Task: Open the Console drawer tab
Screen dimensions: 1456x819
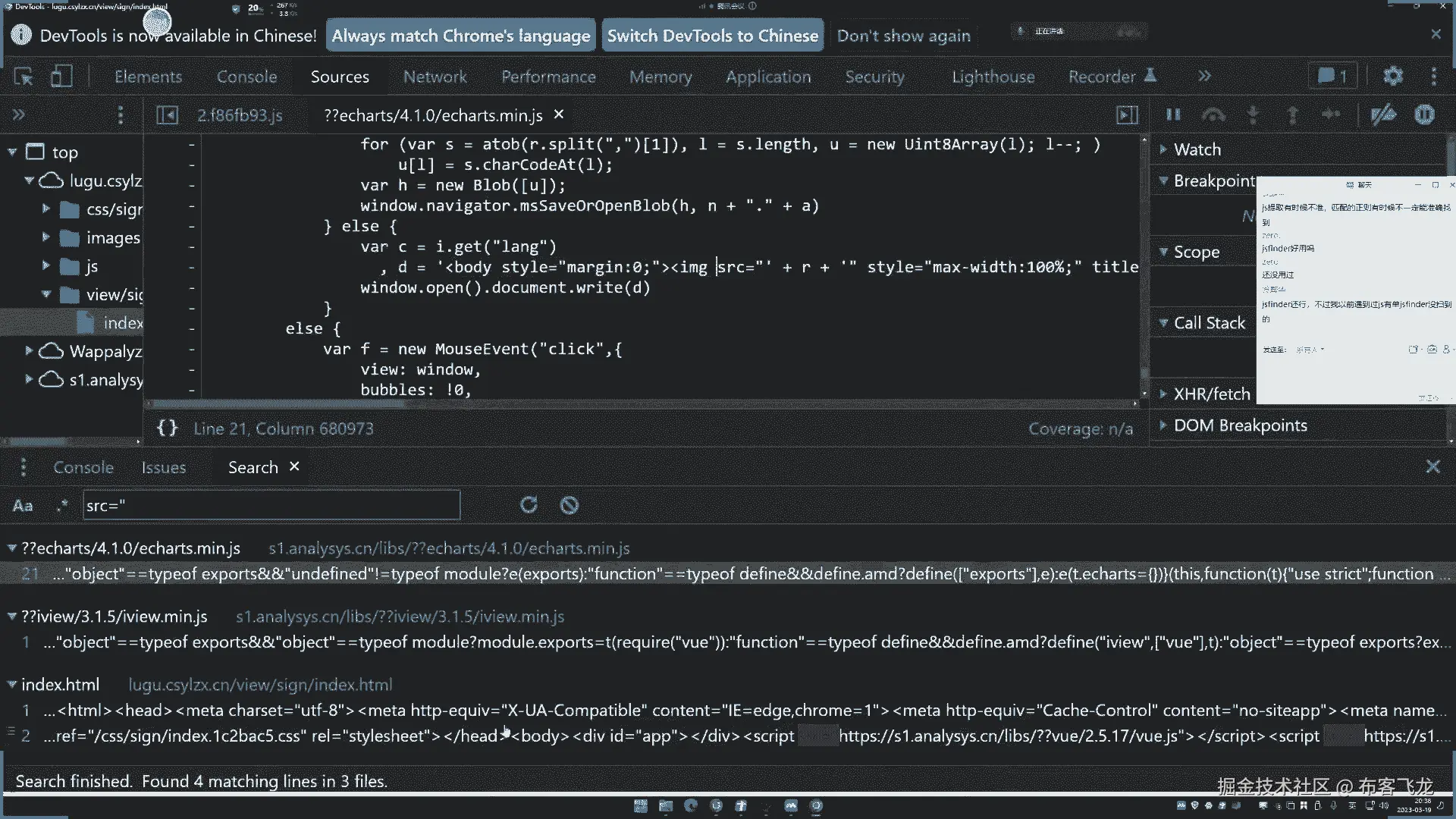Action: (x=83, y=468)
